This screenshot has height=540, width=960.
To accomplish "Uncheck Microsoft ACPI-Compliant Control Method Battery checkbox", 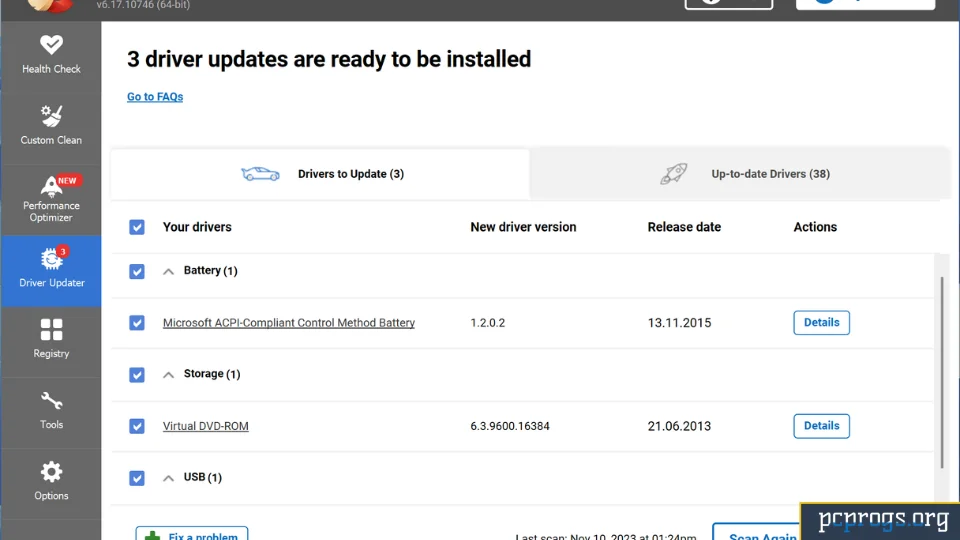I will pyautogui.click(x=137, y=323).
